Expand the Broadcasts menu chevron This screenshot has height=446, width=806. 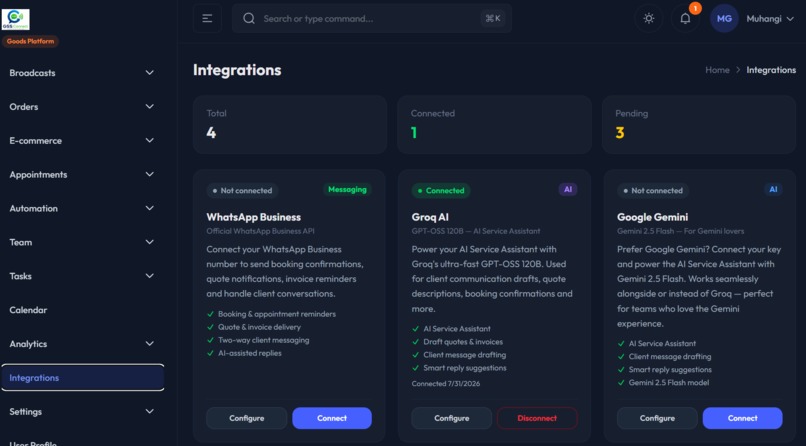coord(150,73)
